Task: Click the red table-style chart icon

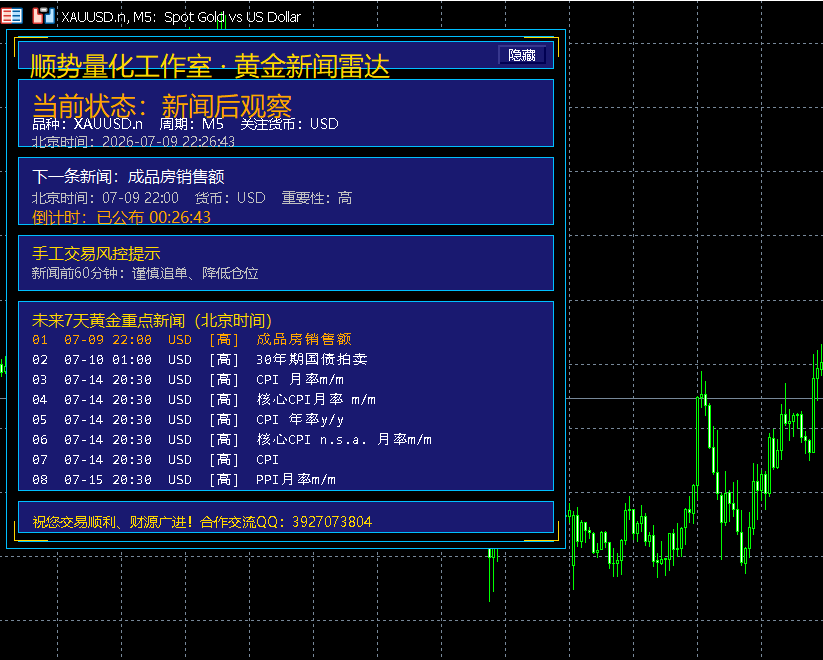Action: tap(12, 16)
